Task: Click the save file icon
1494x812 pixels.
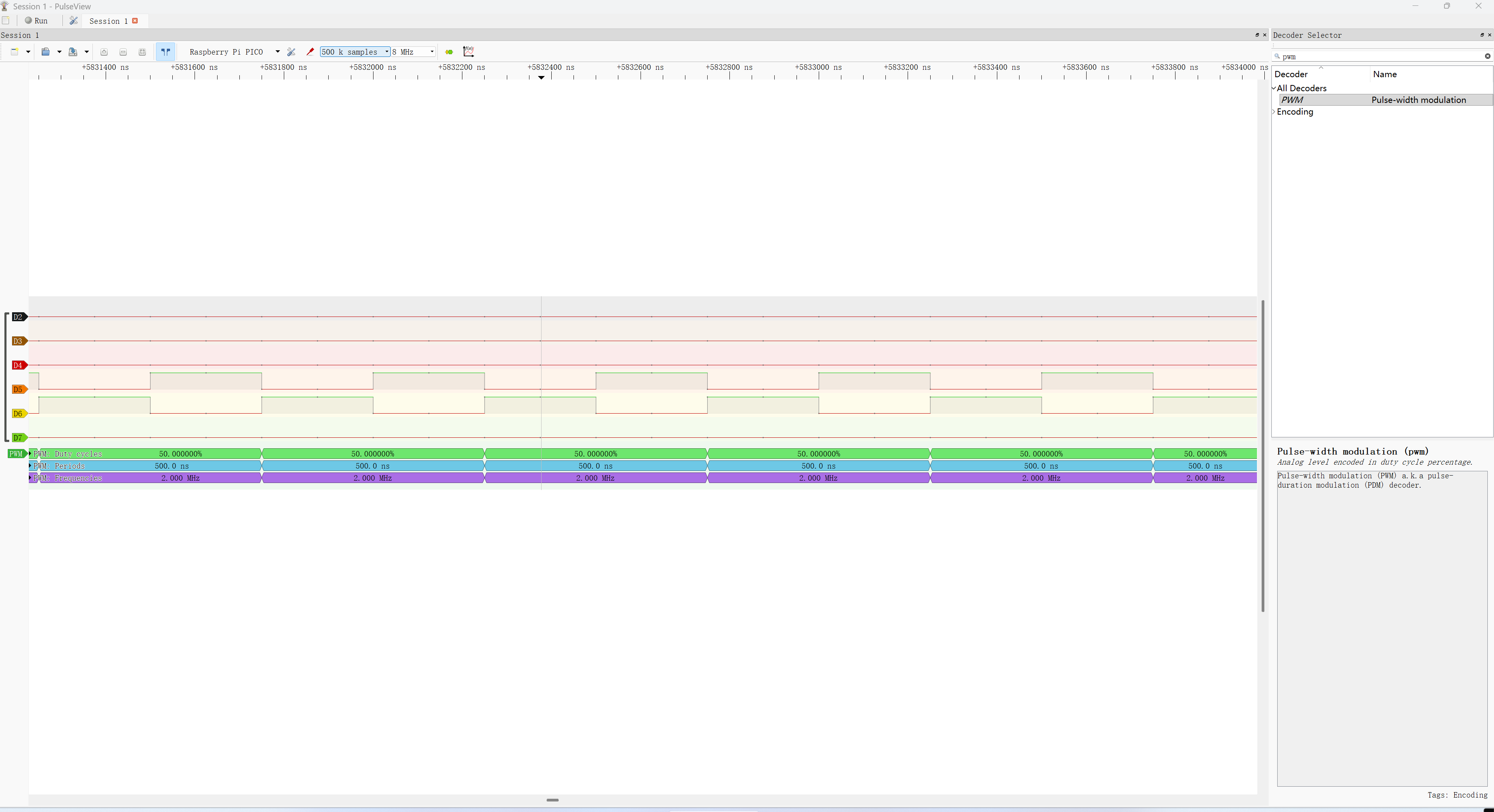Action: (73, 51)
